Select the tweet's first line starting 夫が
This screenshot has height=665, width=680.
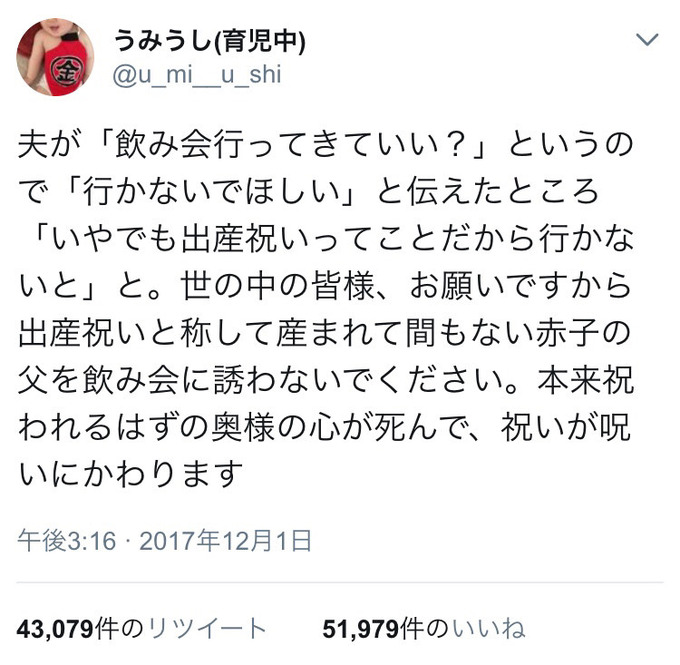pyautogui.click(x=325, y=145)
